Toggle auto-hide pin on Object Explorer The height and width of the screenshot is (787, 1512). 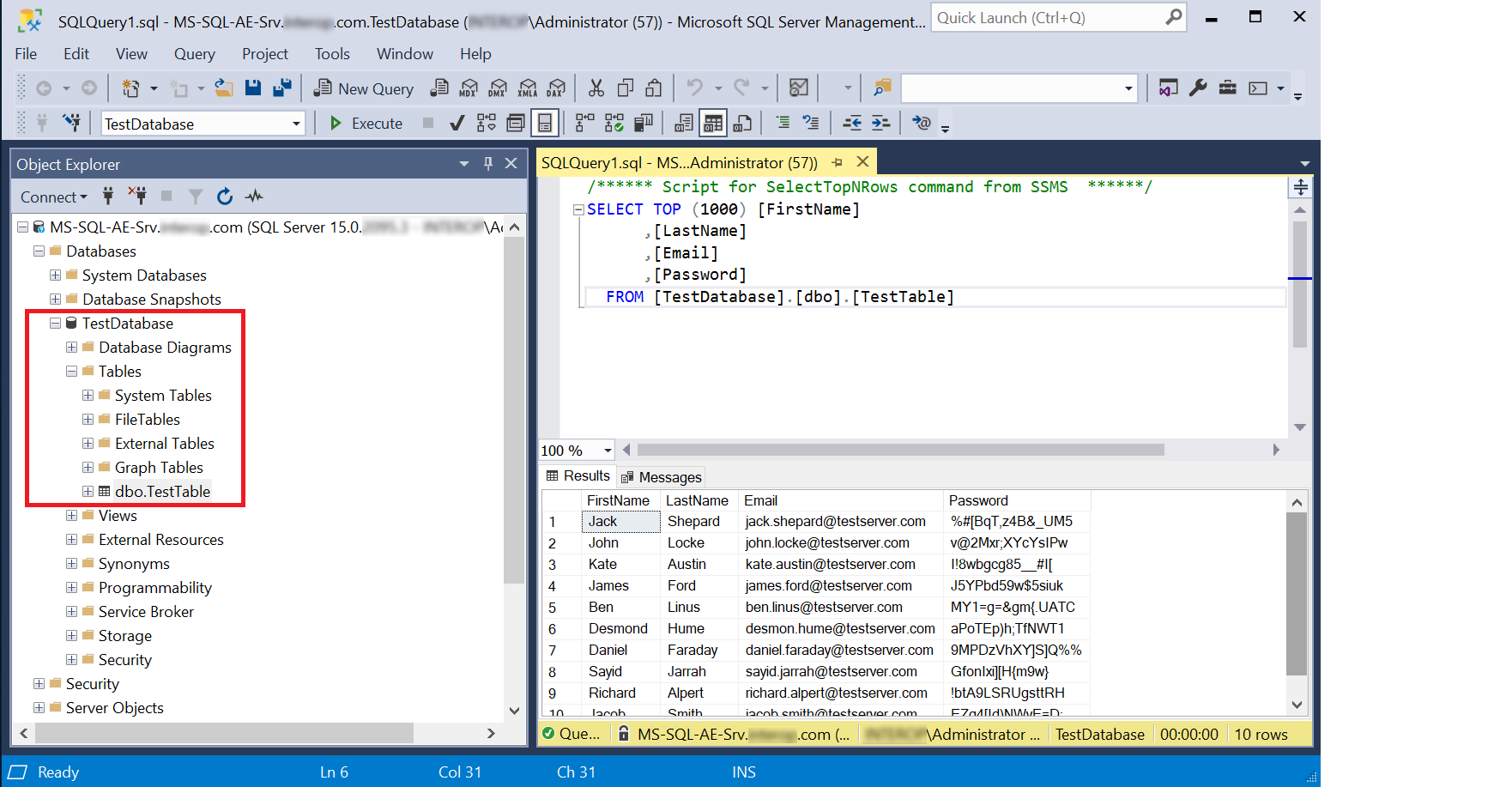pyautogui.click(x=488, y=163)
